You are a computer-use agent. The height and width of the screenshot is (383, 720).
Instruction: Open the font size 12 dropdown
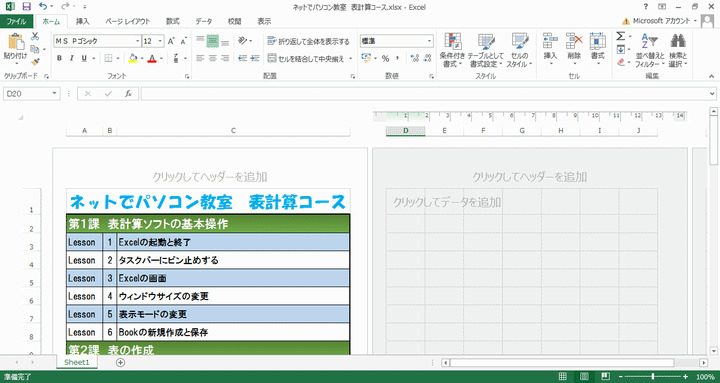(160, 41)
